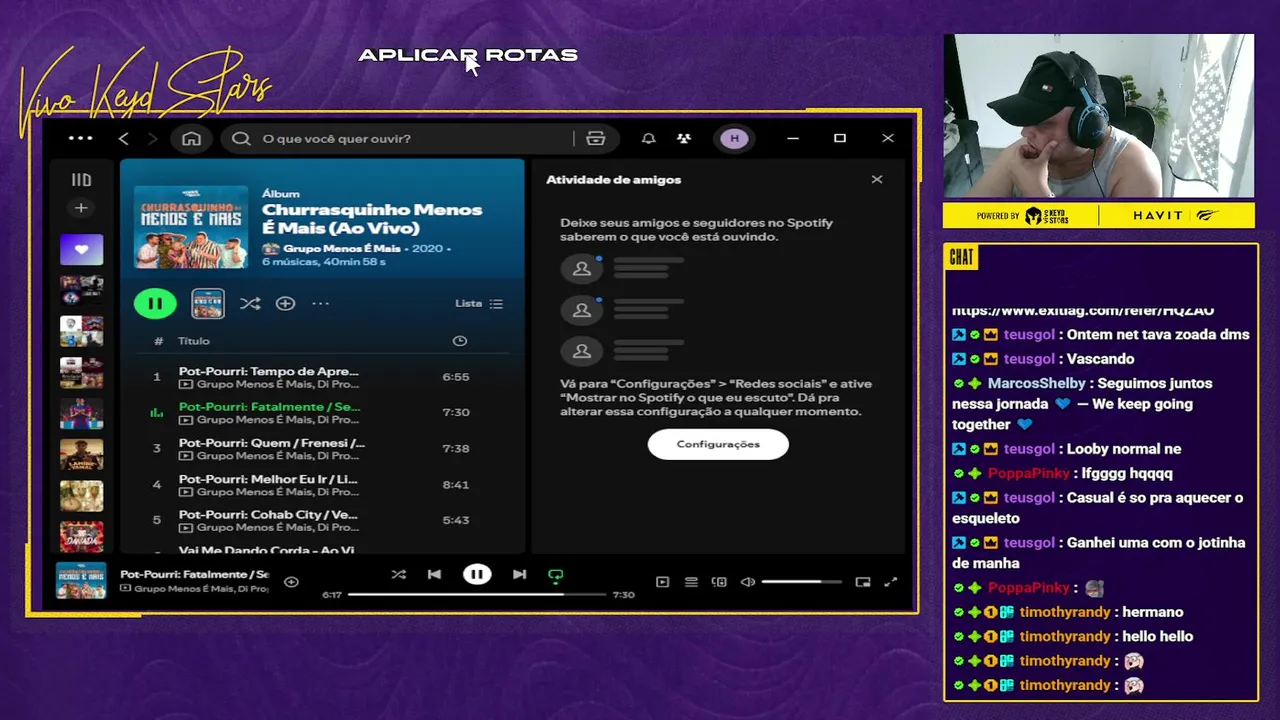Open Liked Songs in the sidebar

(81, 249)
